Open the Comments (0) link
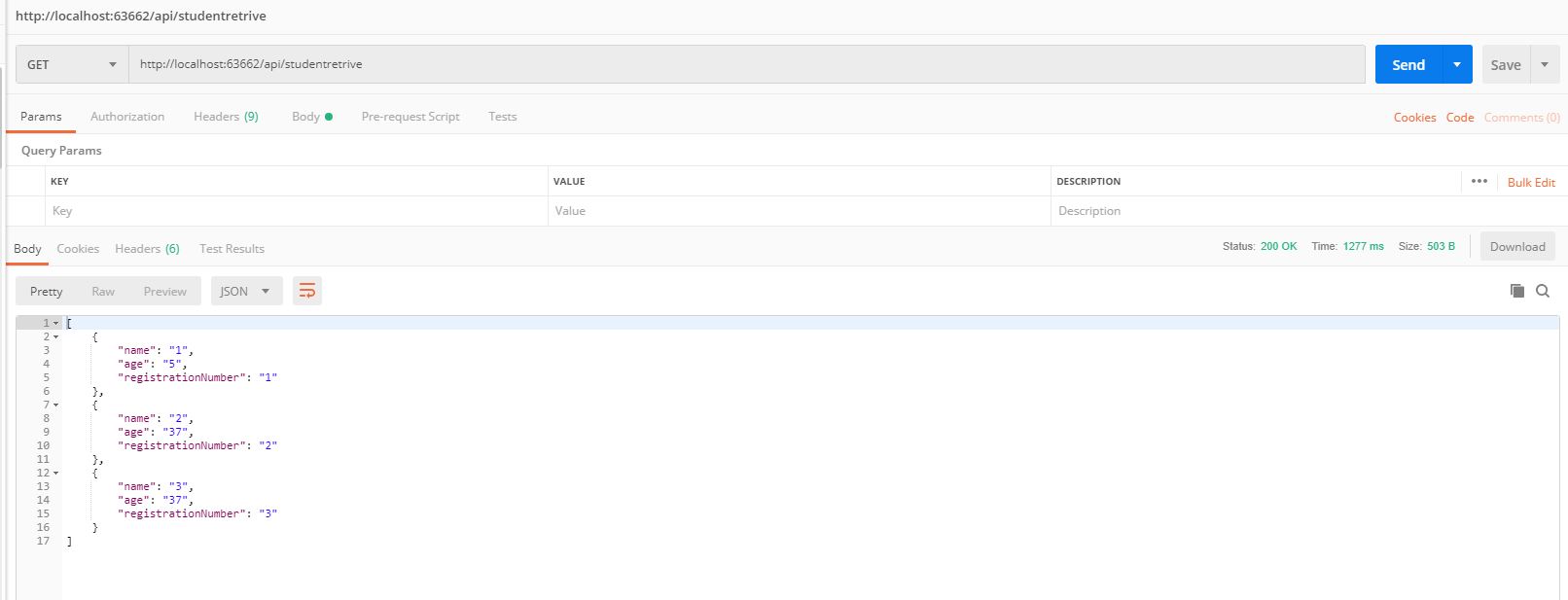The width and height of the screenshot is (1568, 600). (x=1521, y=117)
